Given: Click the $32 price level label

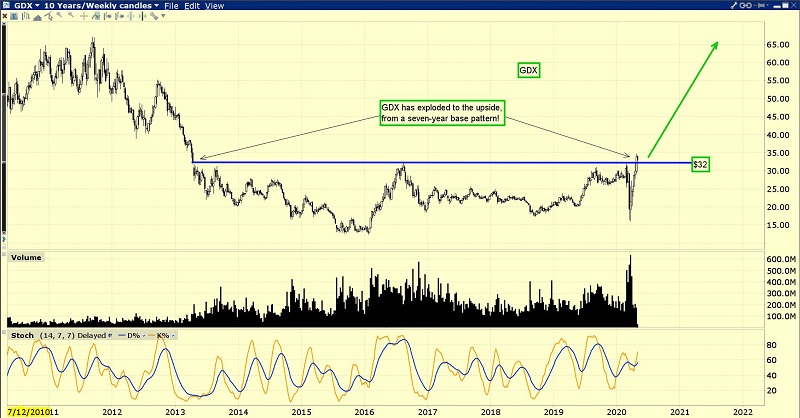Looking at the screenshot, I should coord(701,163).
